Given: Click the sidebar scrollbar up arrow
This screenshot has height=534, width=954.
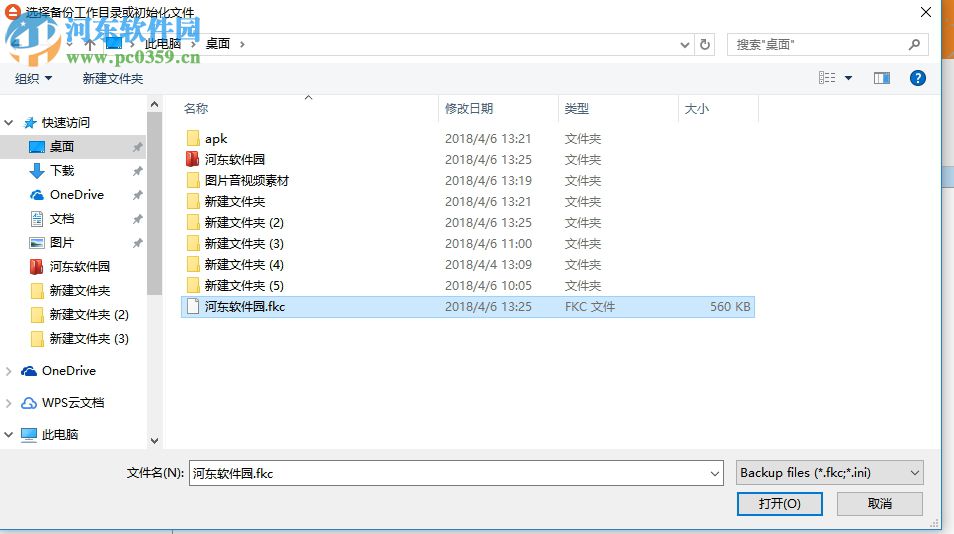Looking at the screenshot, I should coord(155,105).
